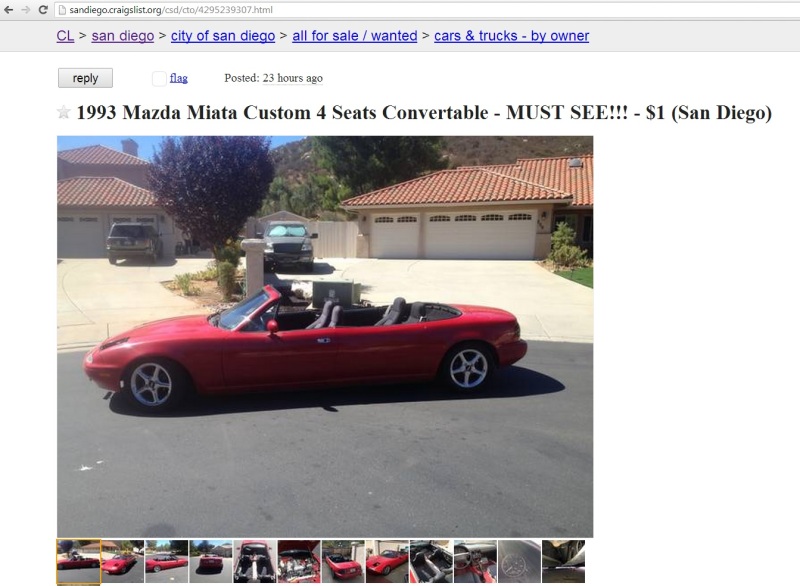Go to the san diego breadcrumb
Viewport: 800px width, 586px height.
tap(122, 36)
